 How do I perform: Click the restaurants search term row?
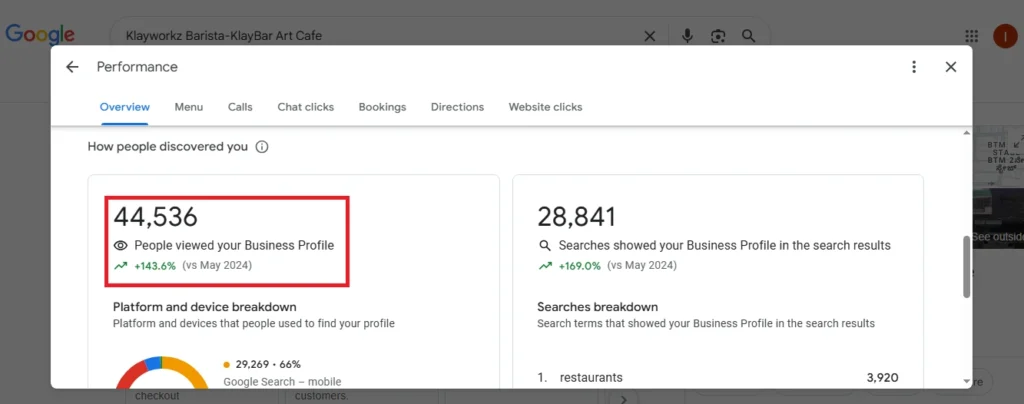718,377
